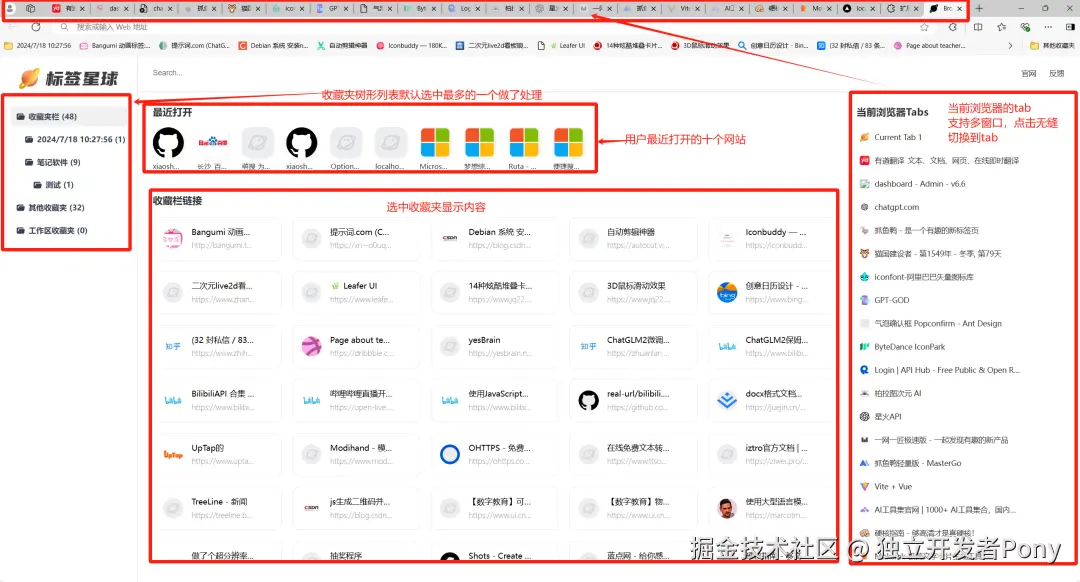
Task: Click the 知乎 icon beside 32 封私信
Action: click(x=174, y=345)
